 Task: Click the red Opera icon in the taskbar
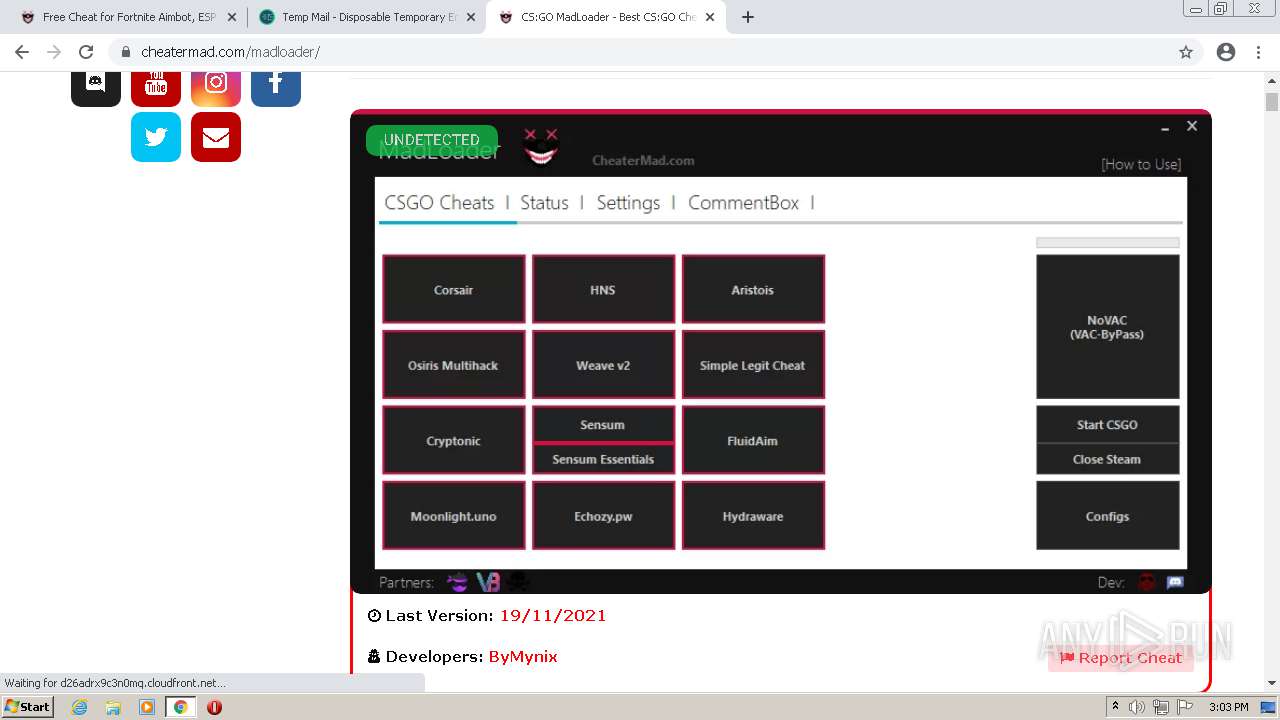[x=214, y=707]
